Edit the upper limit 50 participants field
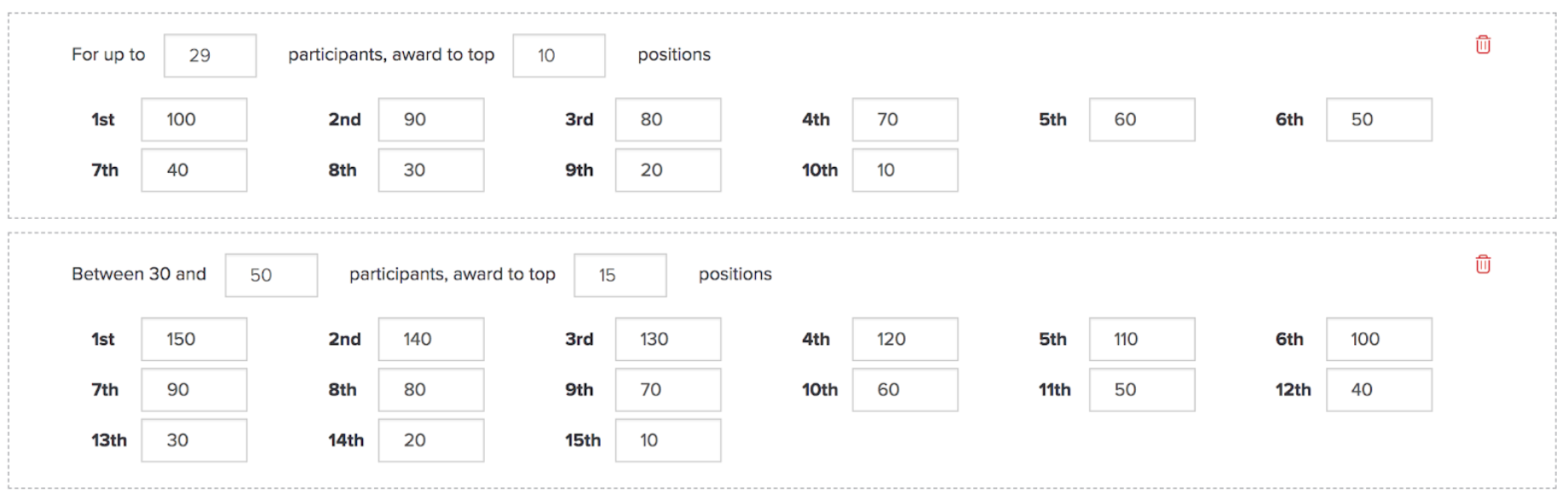This screenshot has width=1568, height=499. (271, 275)
